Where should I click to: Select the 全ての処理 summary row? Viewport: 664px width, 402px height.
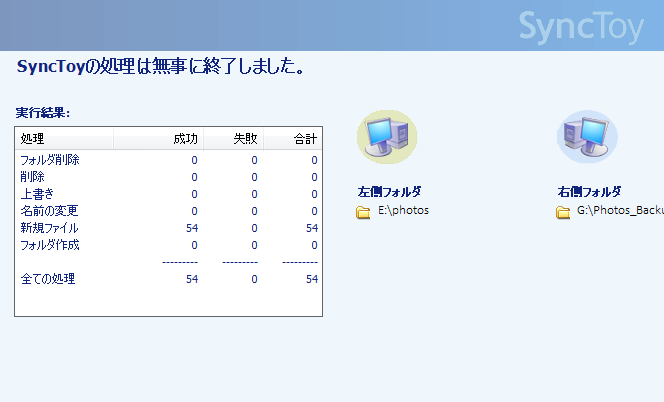tap(169, 279)
